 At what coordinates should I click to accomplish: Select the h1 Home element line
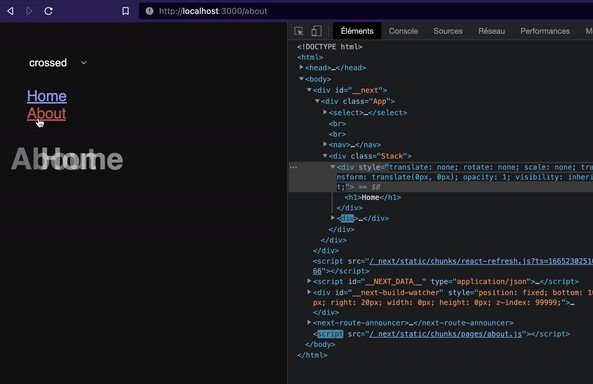(373, 197)
